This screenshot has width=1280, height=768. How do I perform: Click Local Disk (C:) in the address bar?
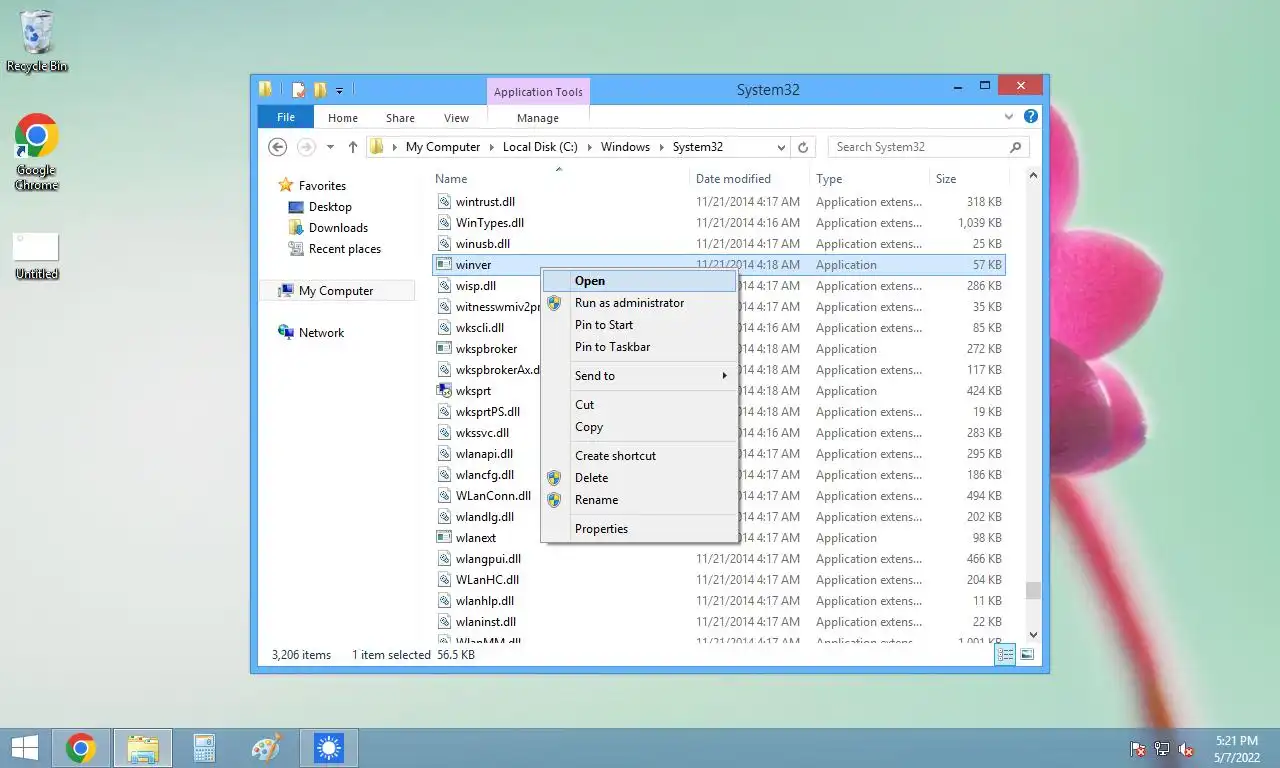(540, 147)
